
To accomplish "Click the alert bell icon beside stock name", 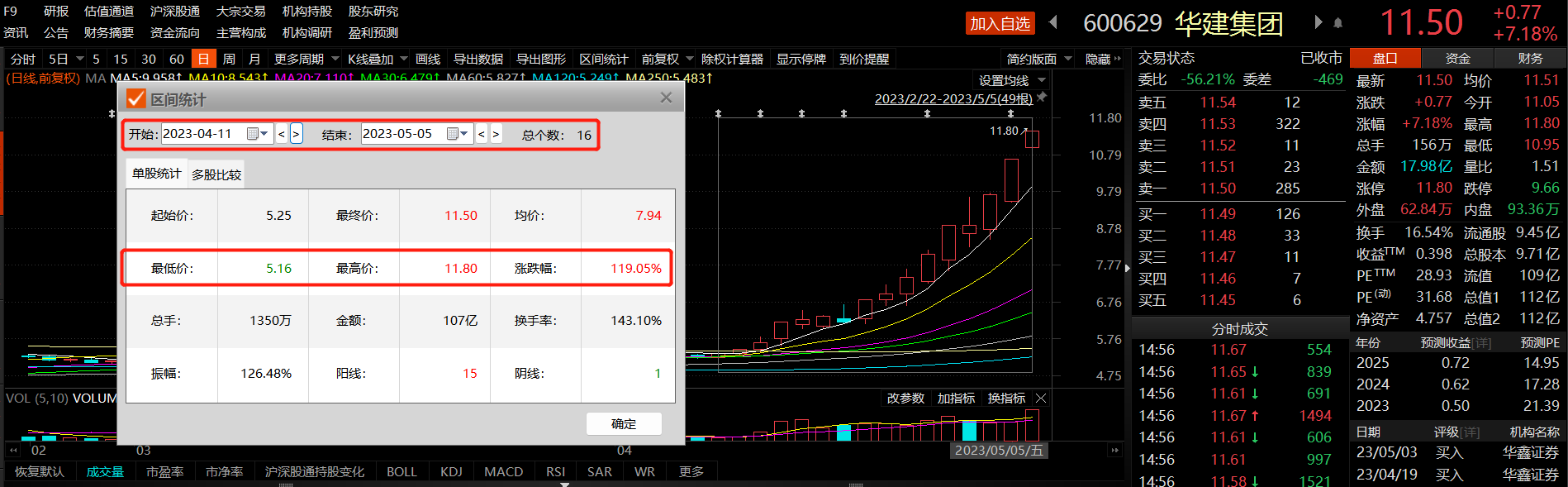I will [1338, 23].
